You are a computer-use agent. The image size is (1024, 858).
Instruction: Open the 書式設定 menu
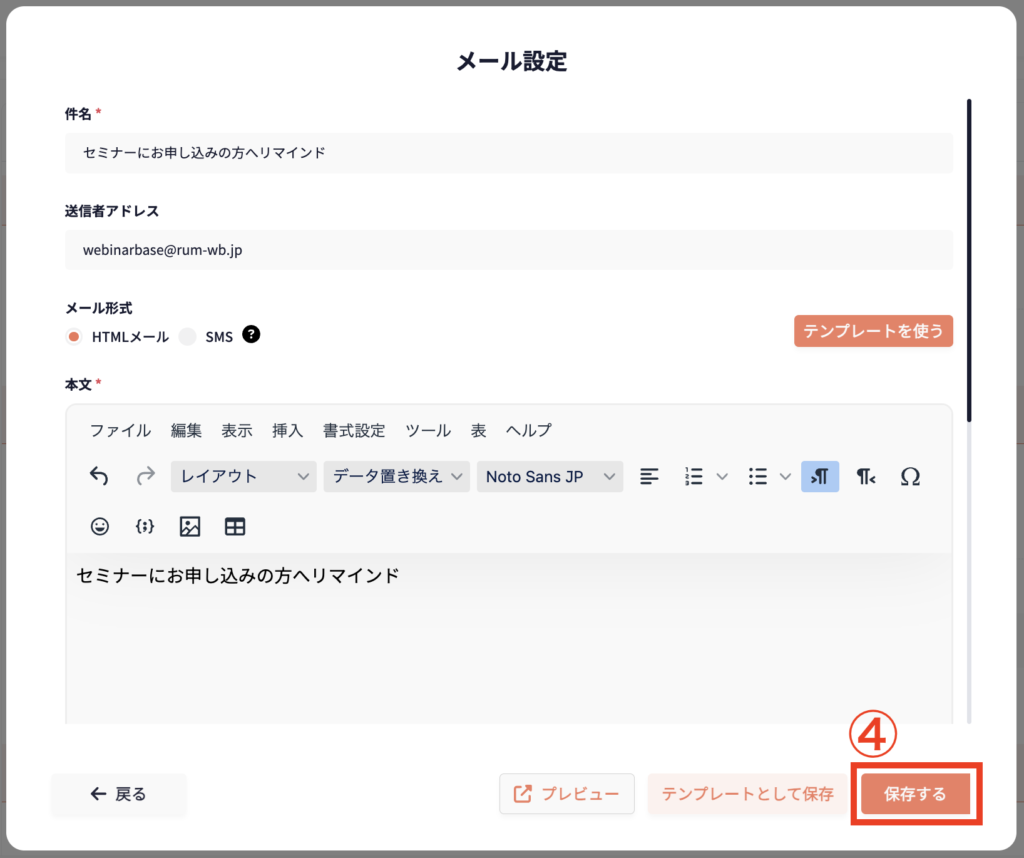click(353, 430)
